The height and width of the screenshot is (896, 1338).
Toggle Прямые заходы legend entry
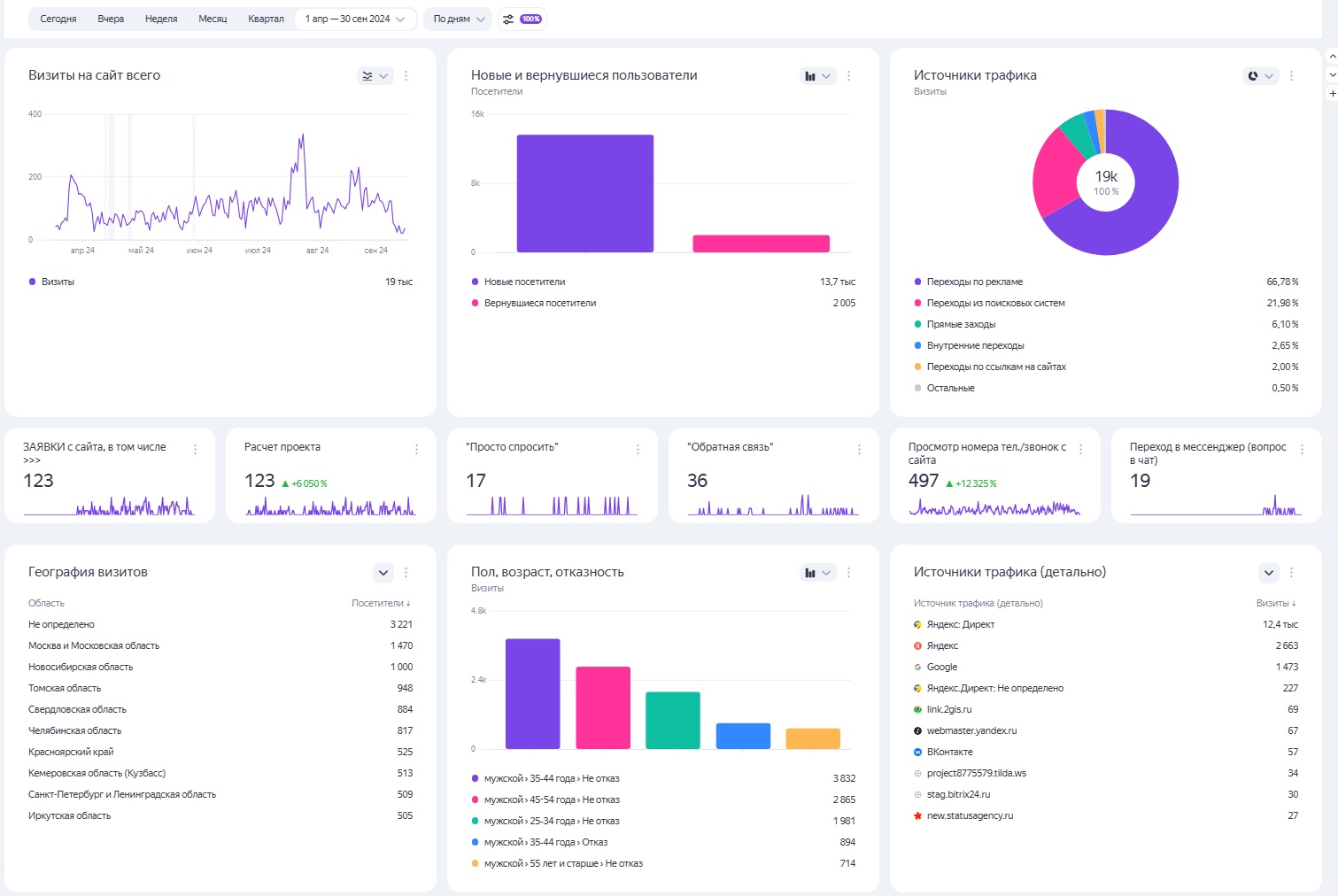955,325
